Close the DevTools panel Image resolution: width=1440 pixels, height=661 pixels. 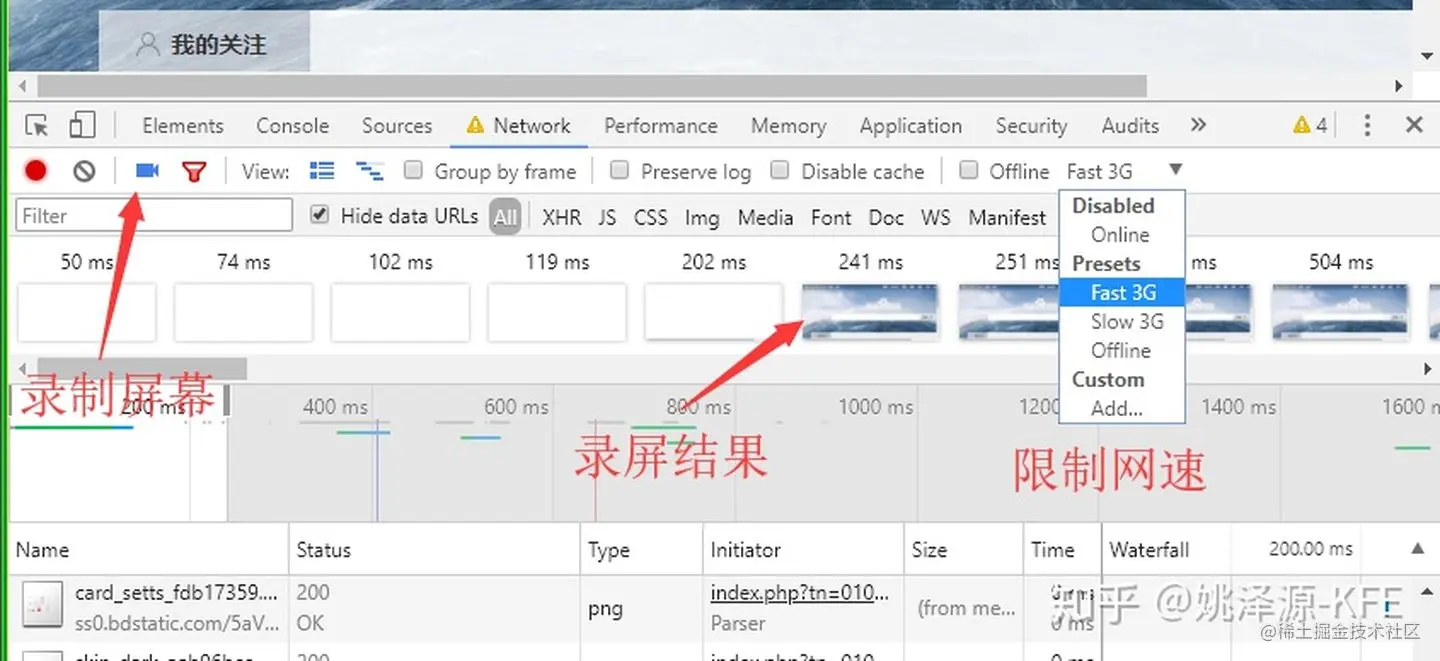(1414, 125)
